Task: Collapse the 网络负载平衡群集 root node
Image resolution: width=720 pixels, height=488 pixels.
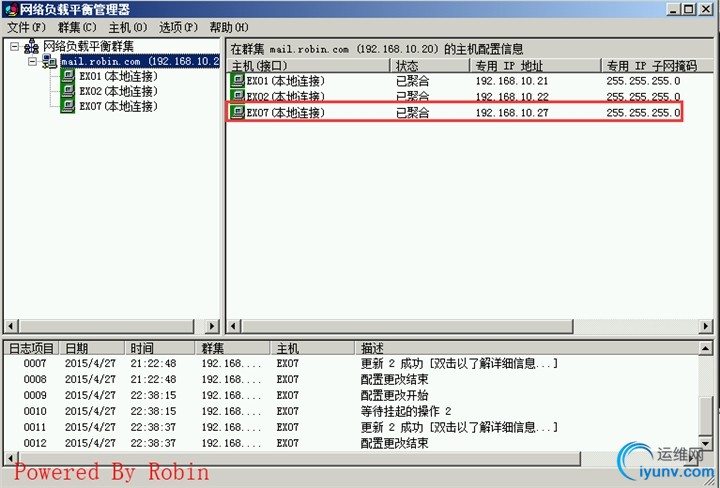Action: click(x=15, y=46)
